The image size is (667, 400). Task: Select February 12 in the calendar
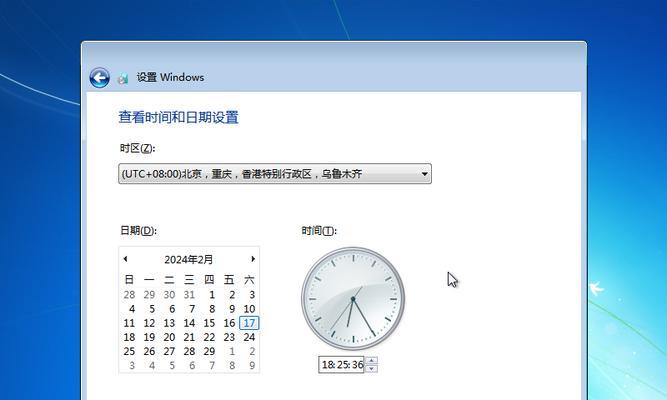click(149, 323)
